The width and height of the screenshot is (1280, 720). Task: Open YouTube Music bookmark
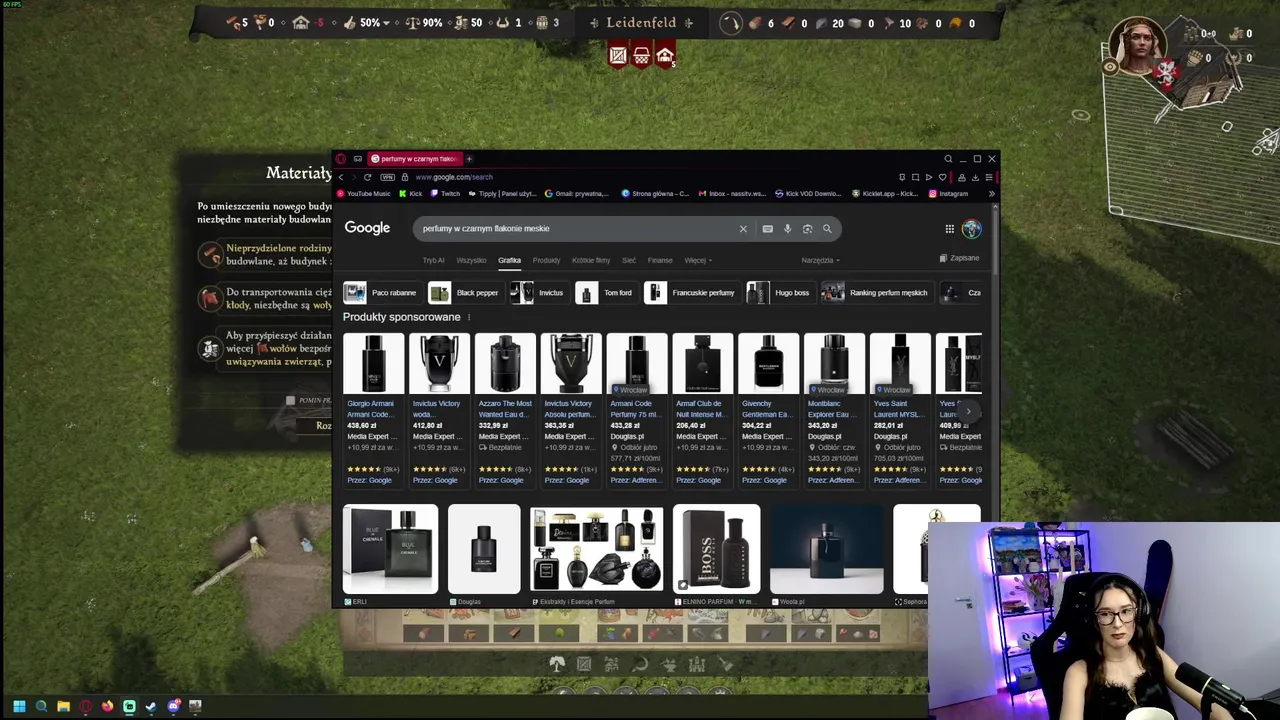pyautogui.click(x=364, y=194)
